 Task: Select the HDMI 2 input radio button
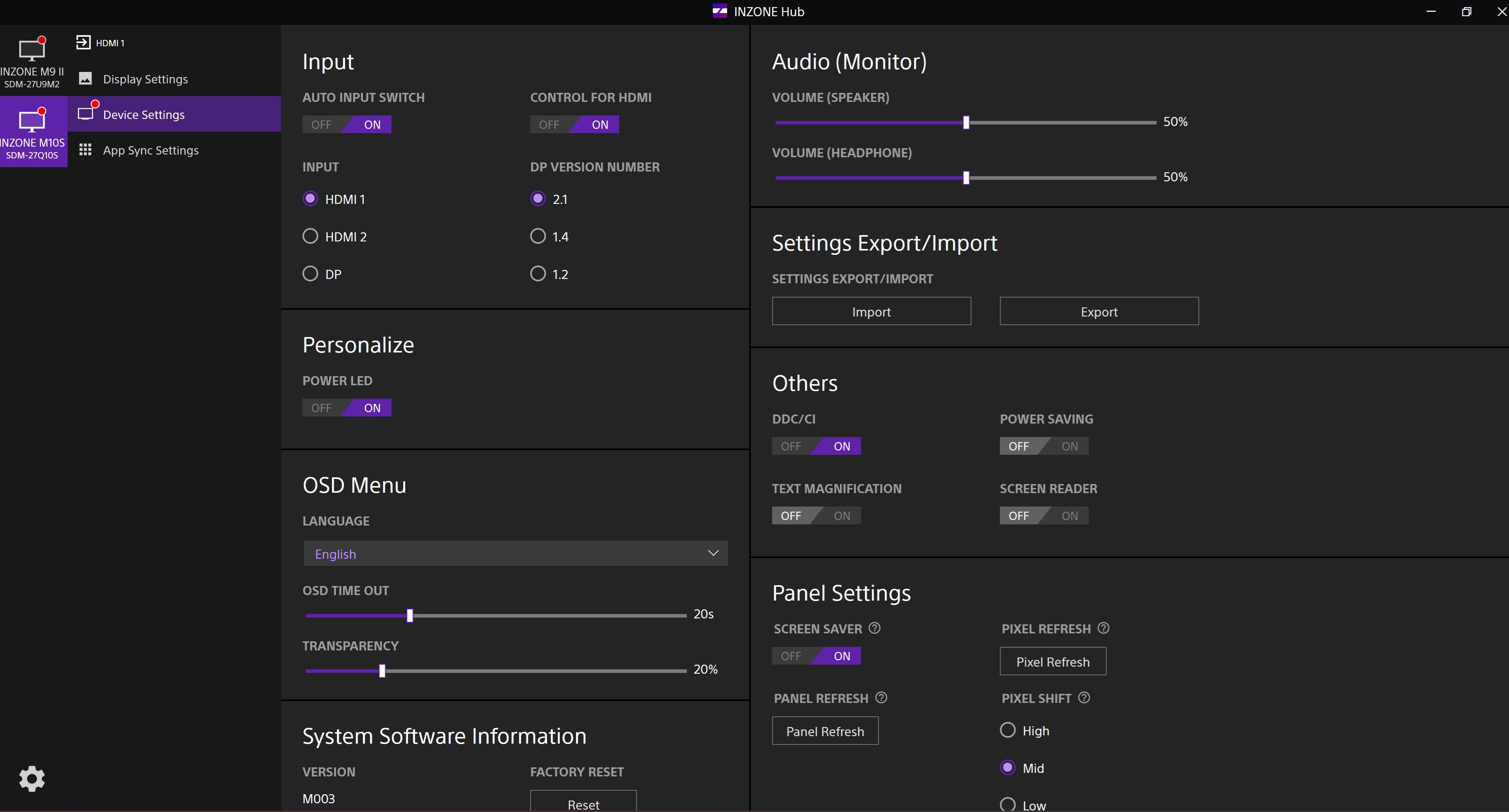point(310,236)
